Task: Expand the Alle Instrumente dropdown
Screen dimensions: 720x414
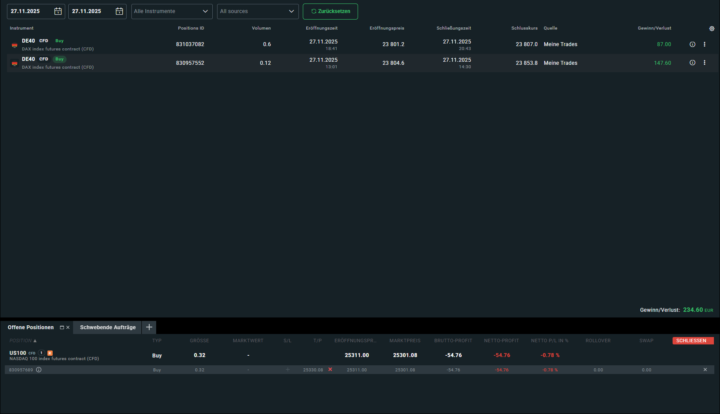Action: tap(172, 11)
